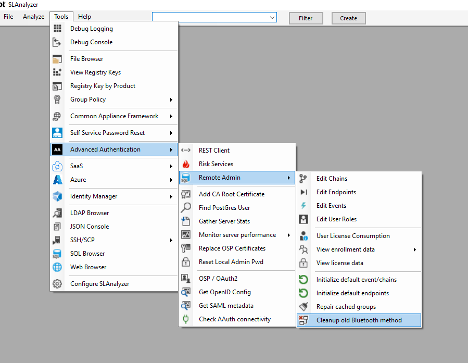The width and height of the screenshot is (468, 363).
Task: Expand the View enrollment data submenu arrow
Action: pos(415,249)
